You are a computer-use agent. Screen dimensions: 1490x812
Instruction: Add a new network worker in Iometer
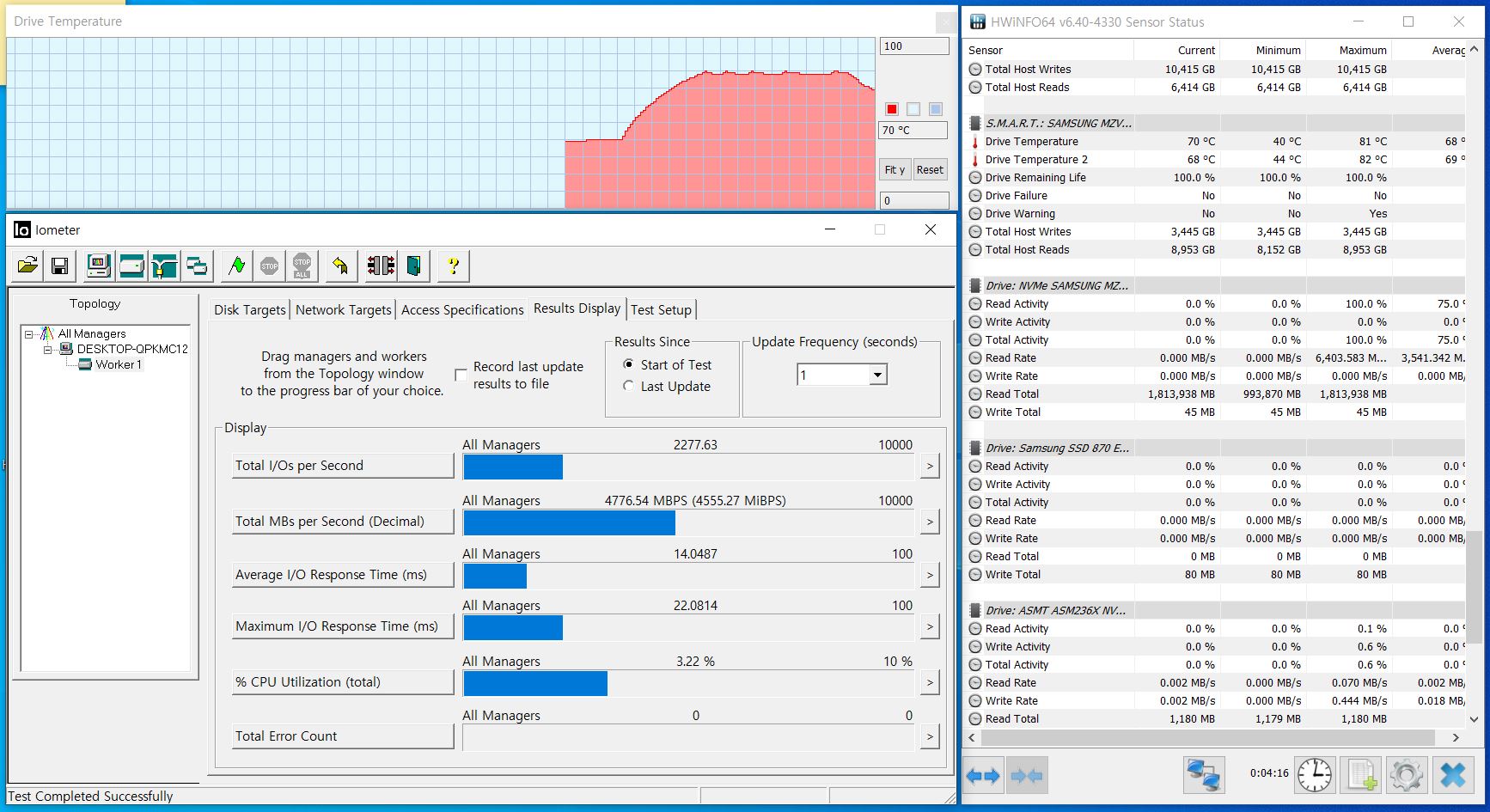(164, 266)
